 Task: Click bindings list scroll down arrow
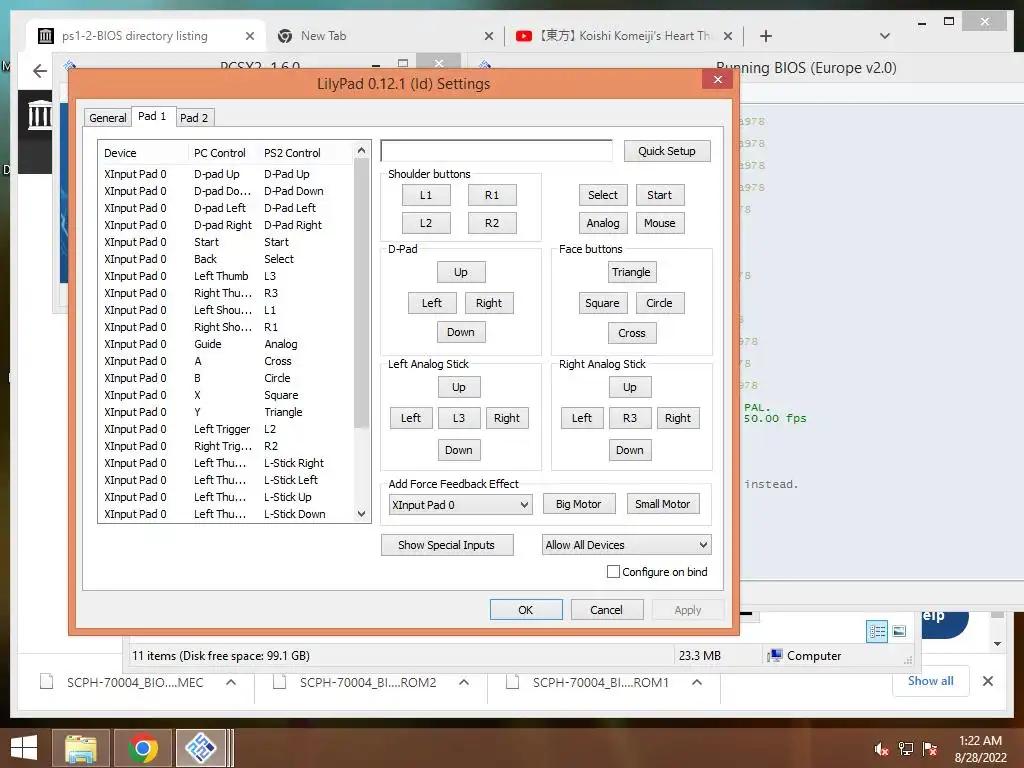[x=361, y=514]
